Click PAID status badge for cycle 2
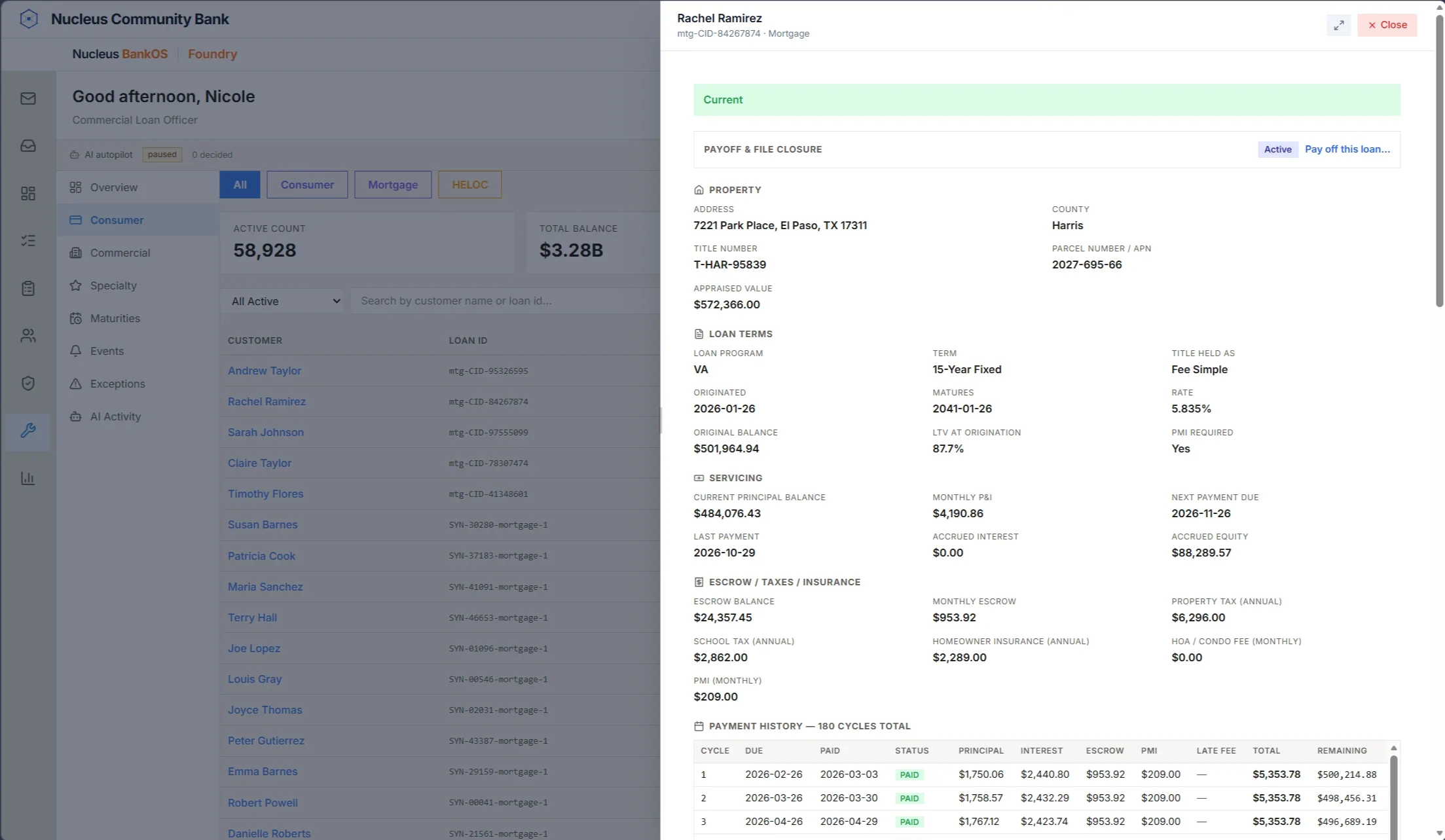The image size is (1445, 840). point(909,798)
